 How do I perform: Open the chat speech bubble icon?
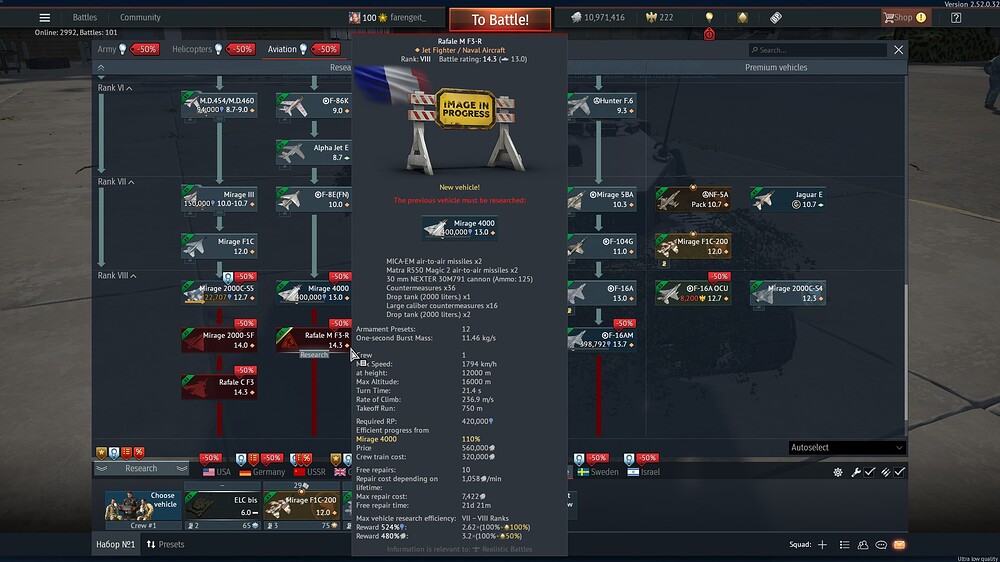tap(880, 545)
